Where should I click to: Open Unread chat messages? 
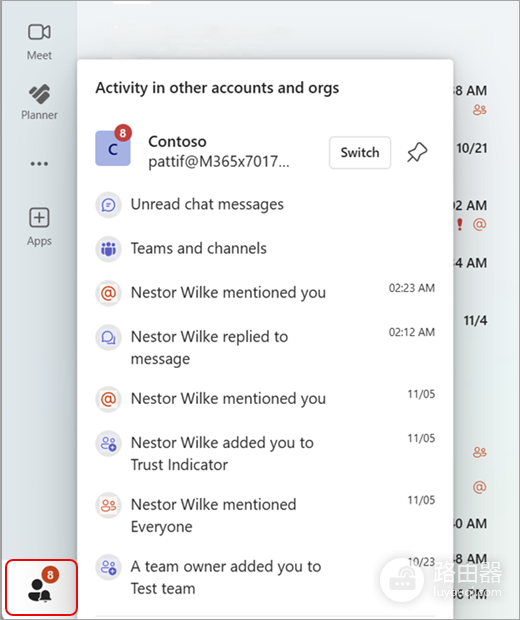(x=265, y=204)
